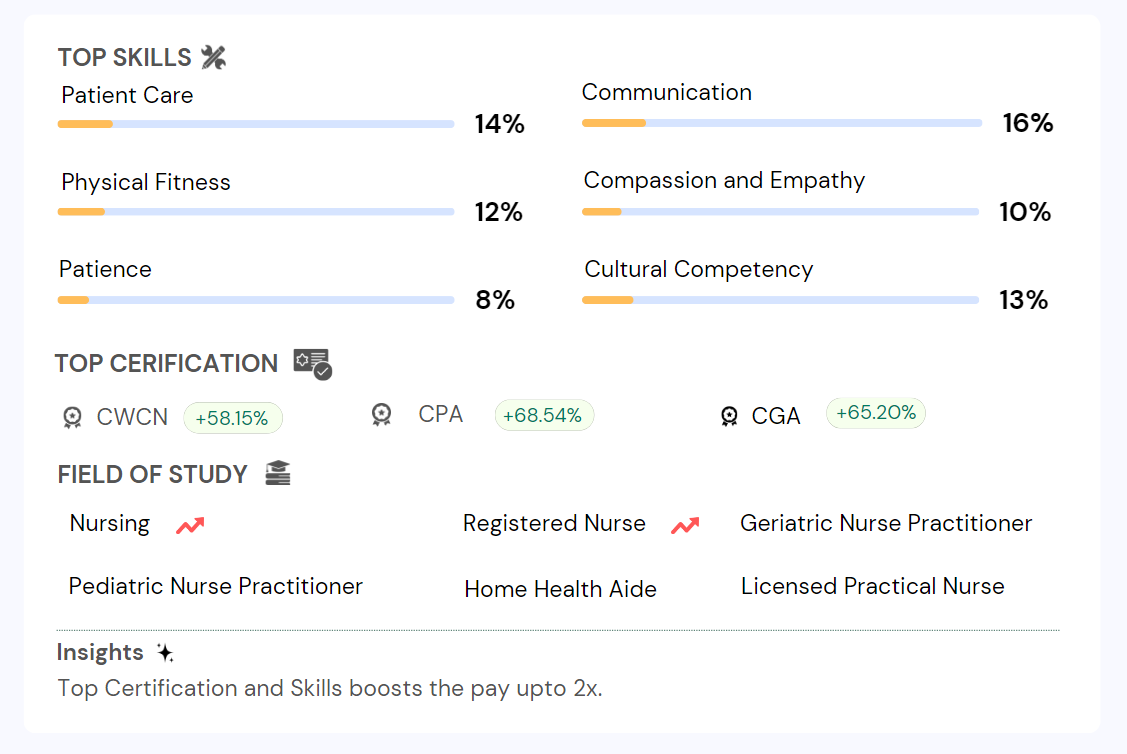
Task: Select the medal icon before CWCN
Action: point(72,417)
